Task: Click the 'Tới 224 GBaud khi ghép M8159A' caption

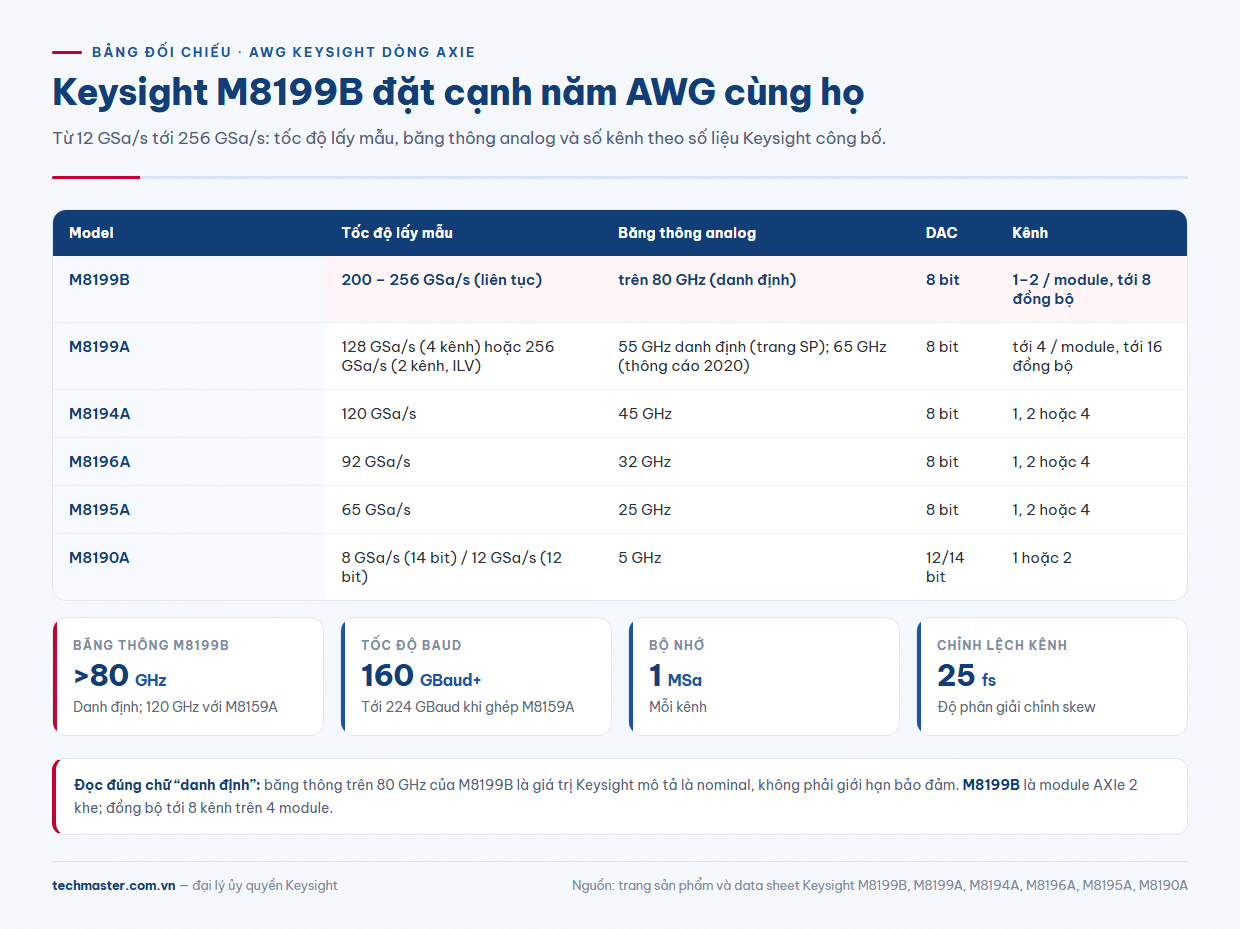Action: pos(467,707)
